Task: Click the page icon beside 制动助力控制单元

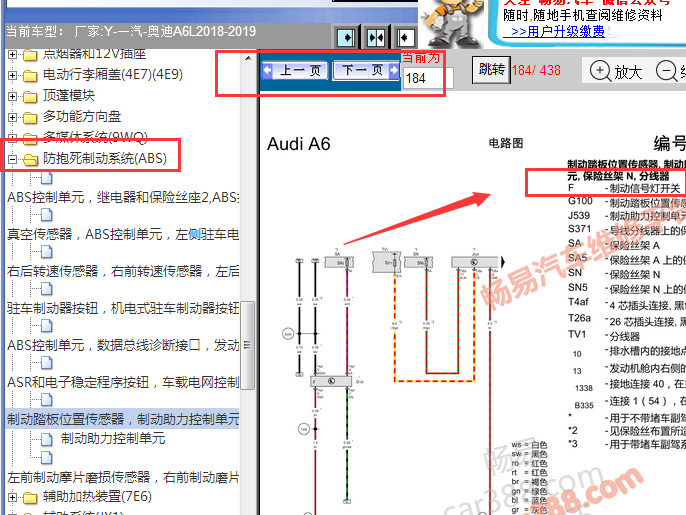Action: pyautogui.click(x=46, y=439)
